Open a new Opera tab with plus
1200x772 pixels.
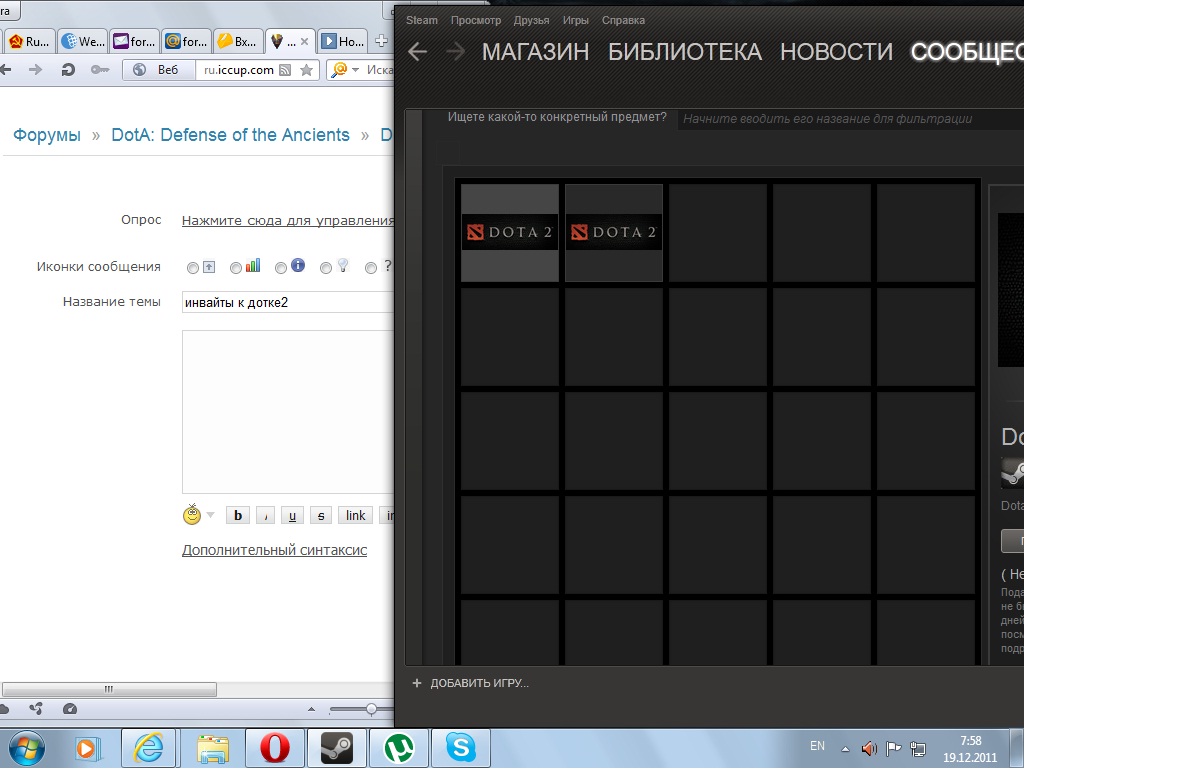[x=381, y=41]
